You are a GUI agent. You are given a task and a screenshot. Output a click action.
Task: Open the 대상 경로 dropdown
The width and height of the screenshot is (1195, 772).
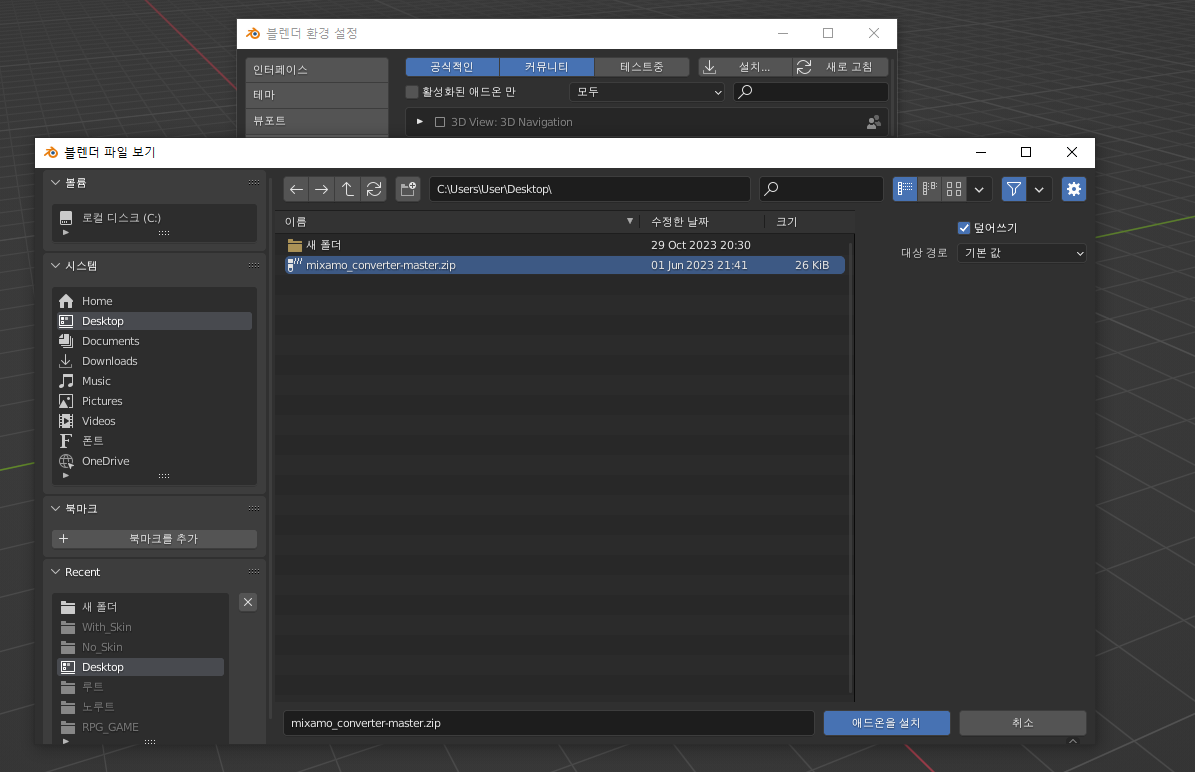point(1021,253)
